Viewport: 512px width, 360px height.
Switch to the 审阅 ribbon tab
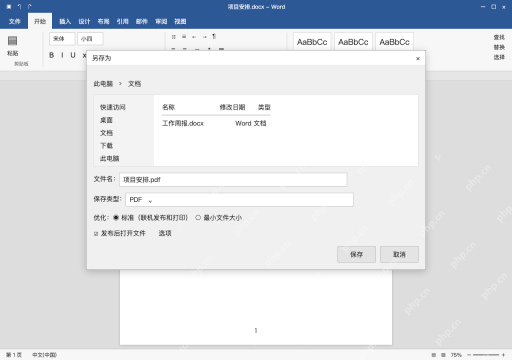161,21
